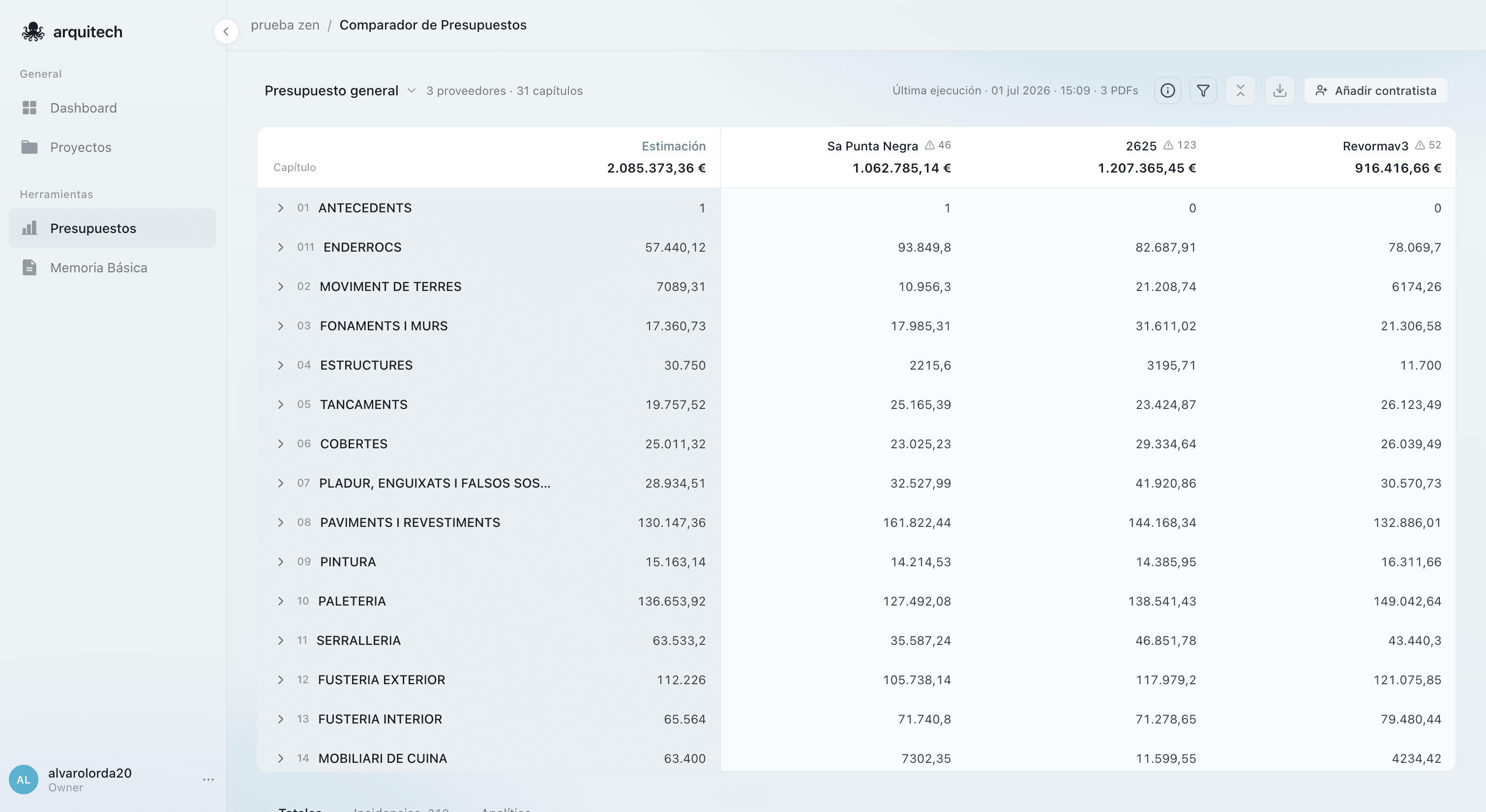1486x812 pixels.
Task: Expand chapter 10 PALETERIA
Action: coord(280,601)
